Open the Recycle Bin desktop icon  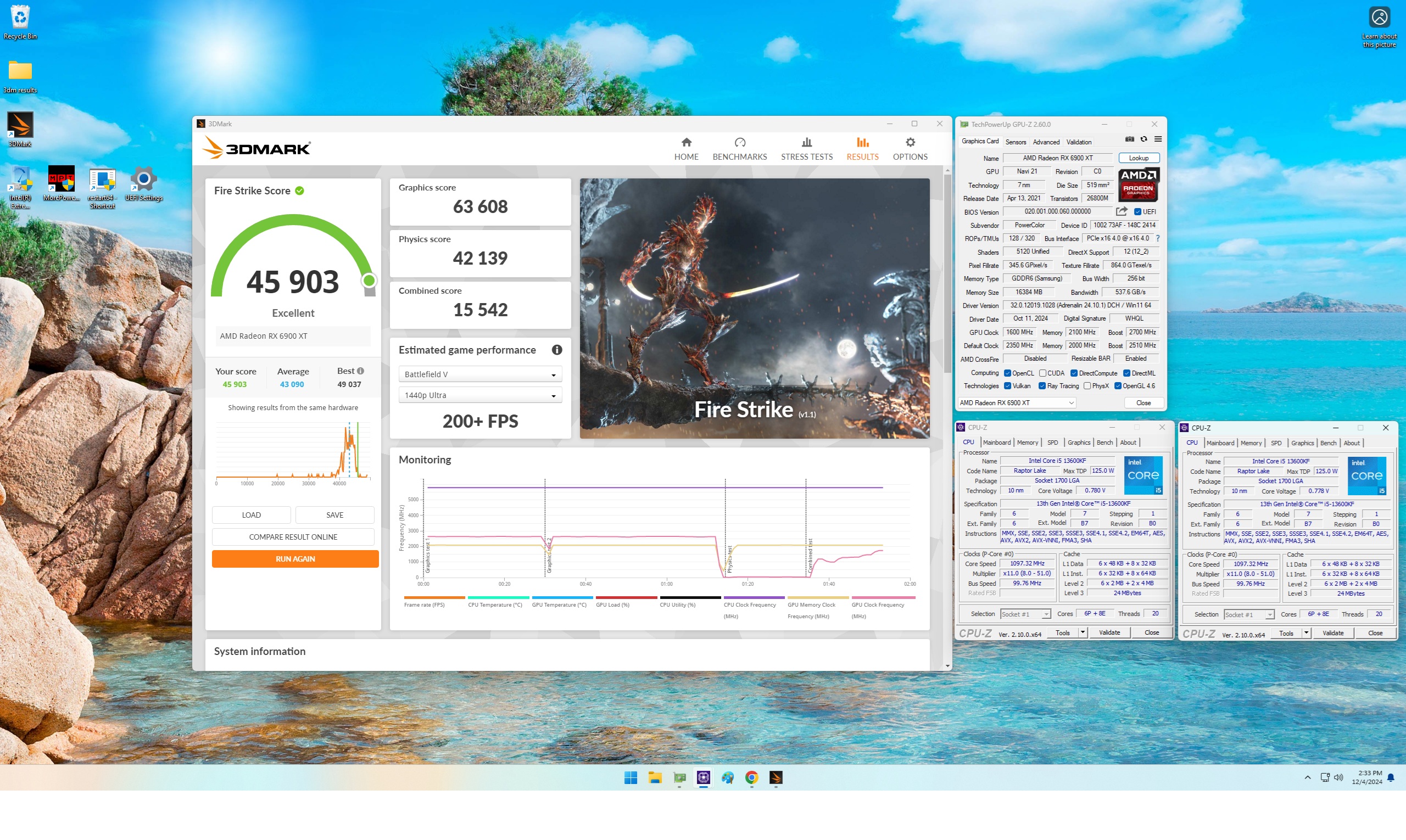[x=20, y=22]
